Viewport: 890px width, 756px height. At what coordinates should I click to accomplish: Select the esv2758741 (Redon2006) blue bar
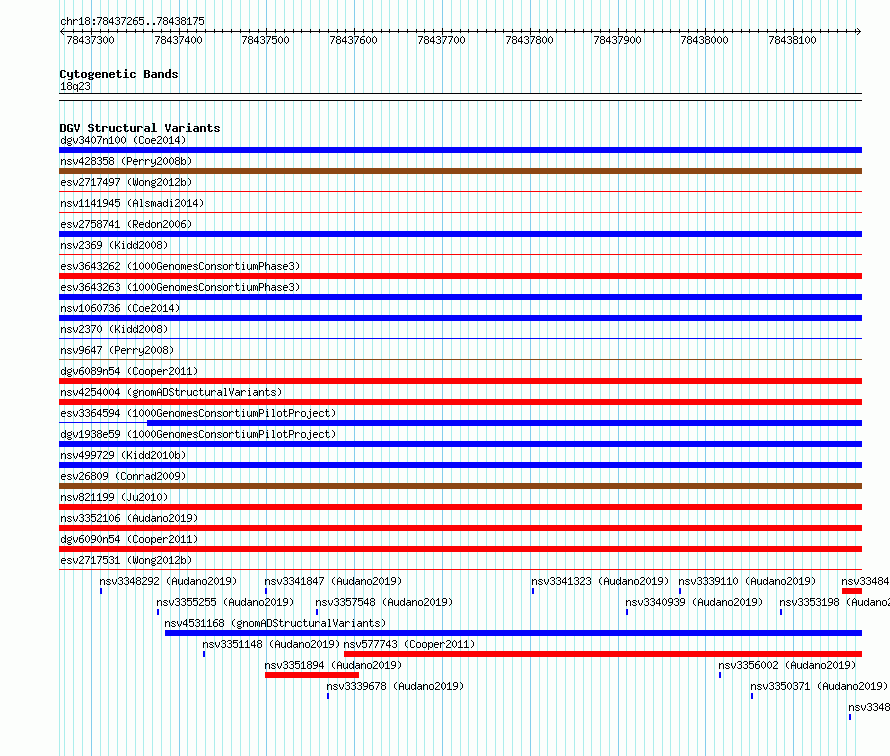(x=460, y=234)
